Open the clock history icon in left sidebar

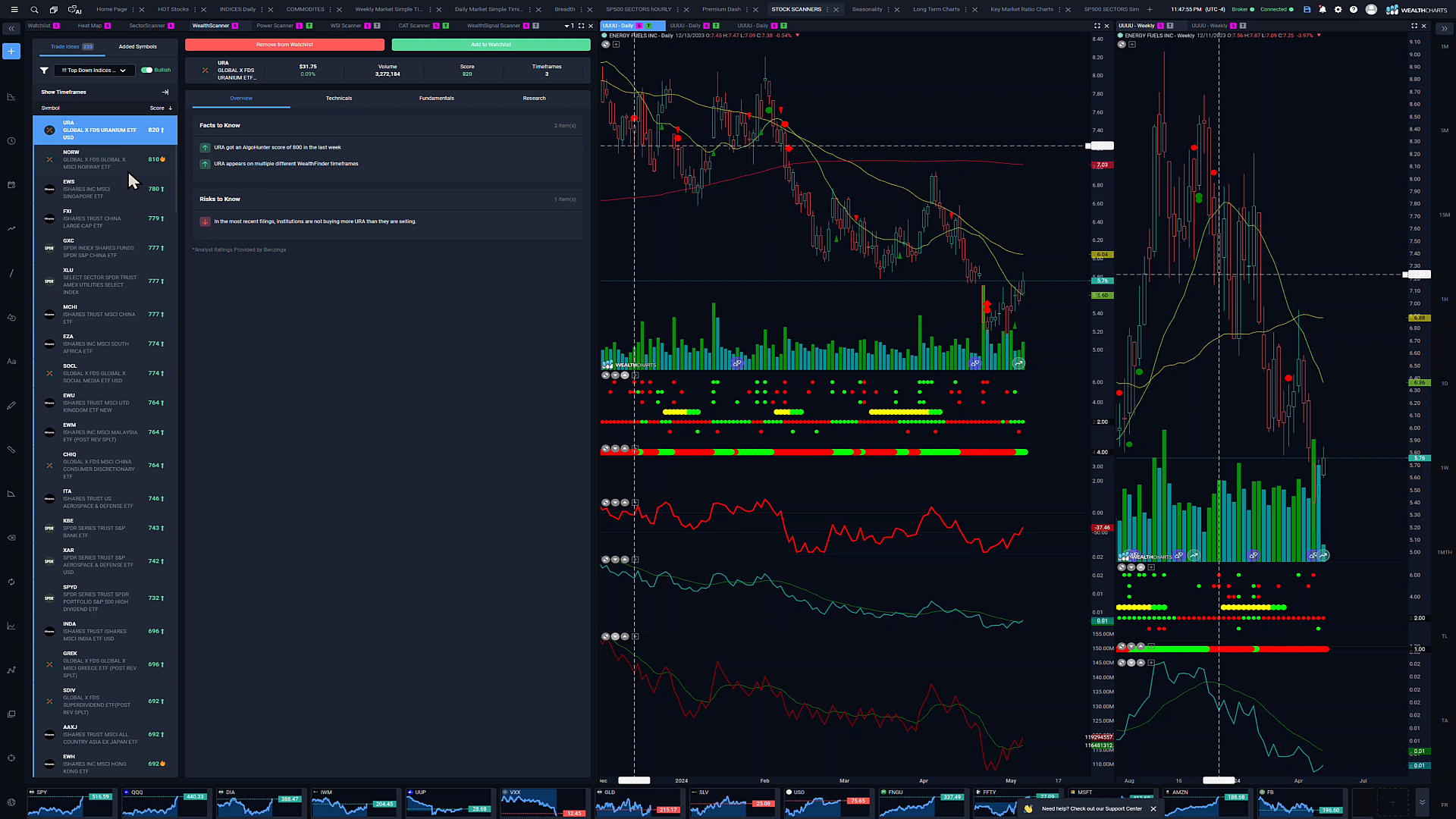click(11, 141)
